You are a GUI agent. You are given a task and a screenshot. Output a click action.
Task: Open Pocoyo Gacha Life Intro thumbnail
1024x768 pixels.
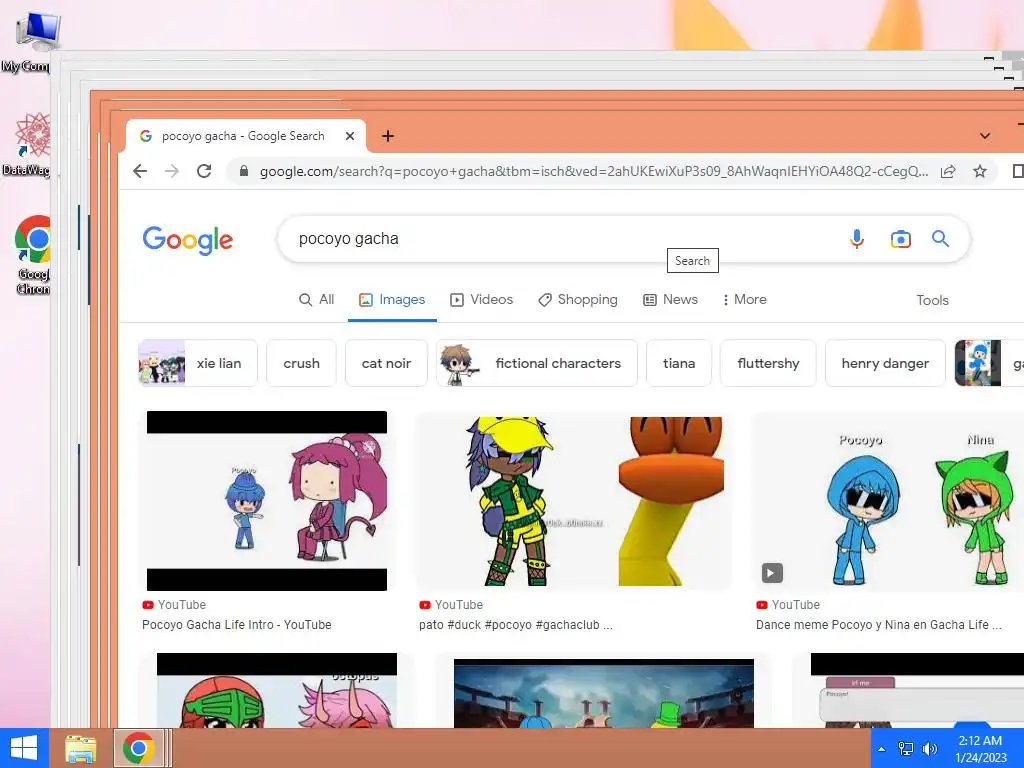pos(267,501)
